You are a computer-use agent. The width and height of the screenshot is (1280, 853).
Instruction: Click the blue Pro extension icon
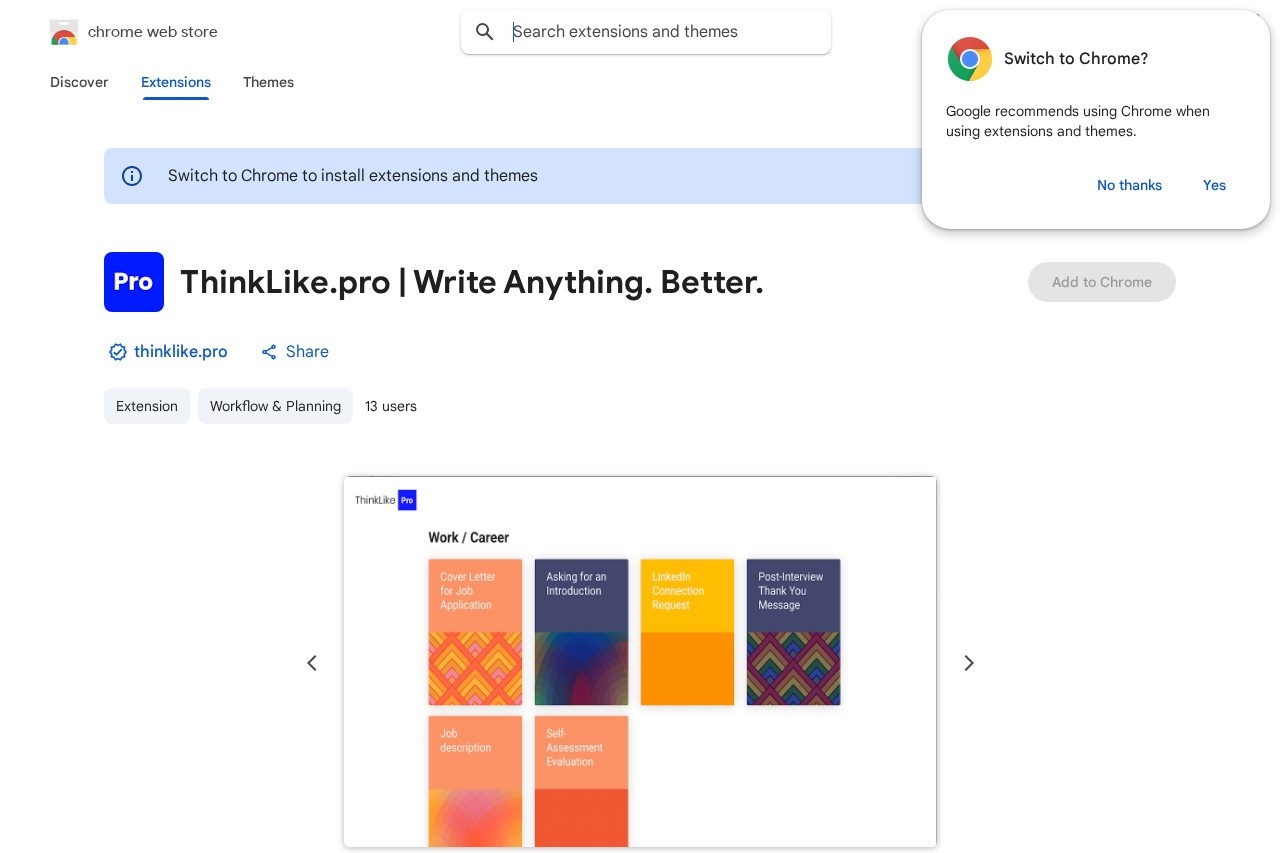pos(134,282)
